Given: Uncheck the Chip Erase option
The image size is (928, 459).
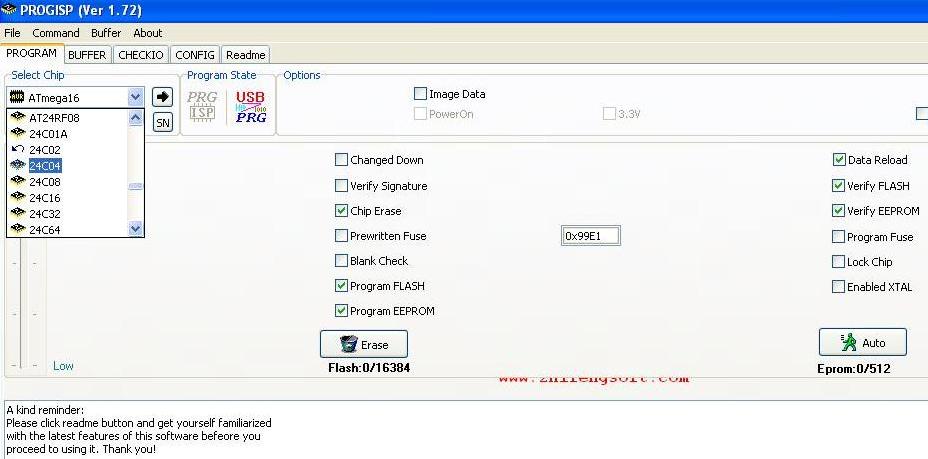Looking at the screenshot, I should pyautogui.click(x=341, y=211).
